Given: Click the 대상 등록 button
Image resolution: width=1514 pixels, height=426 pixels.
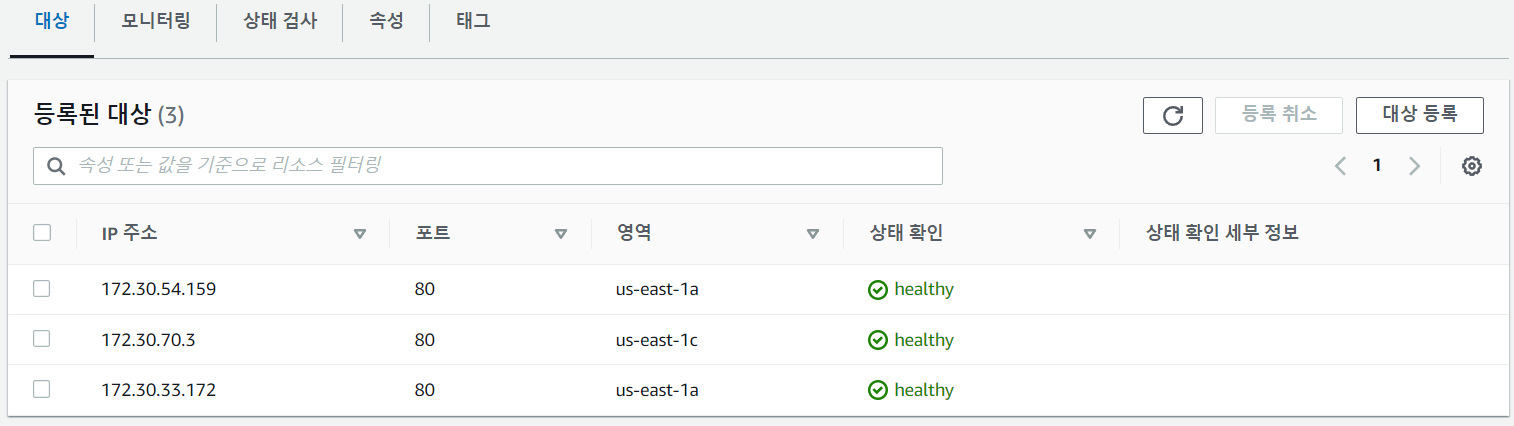Looking at the screenshot, I should click(1419, 115).
